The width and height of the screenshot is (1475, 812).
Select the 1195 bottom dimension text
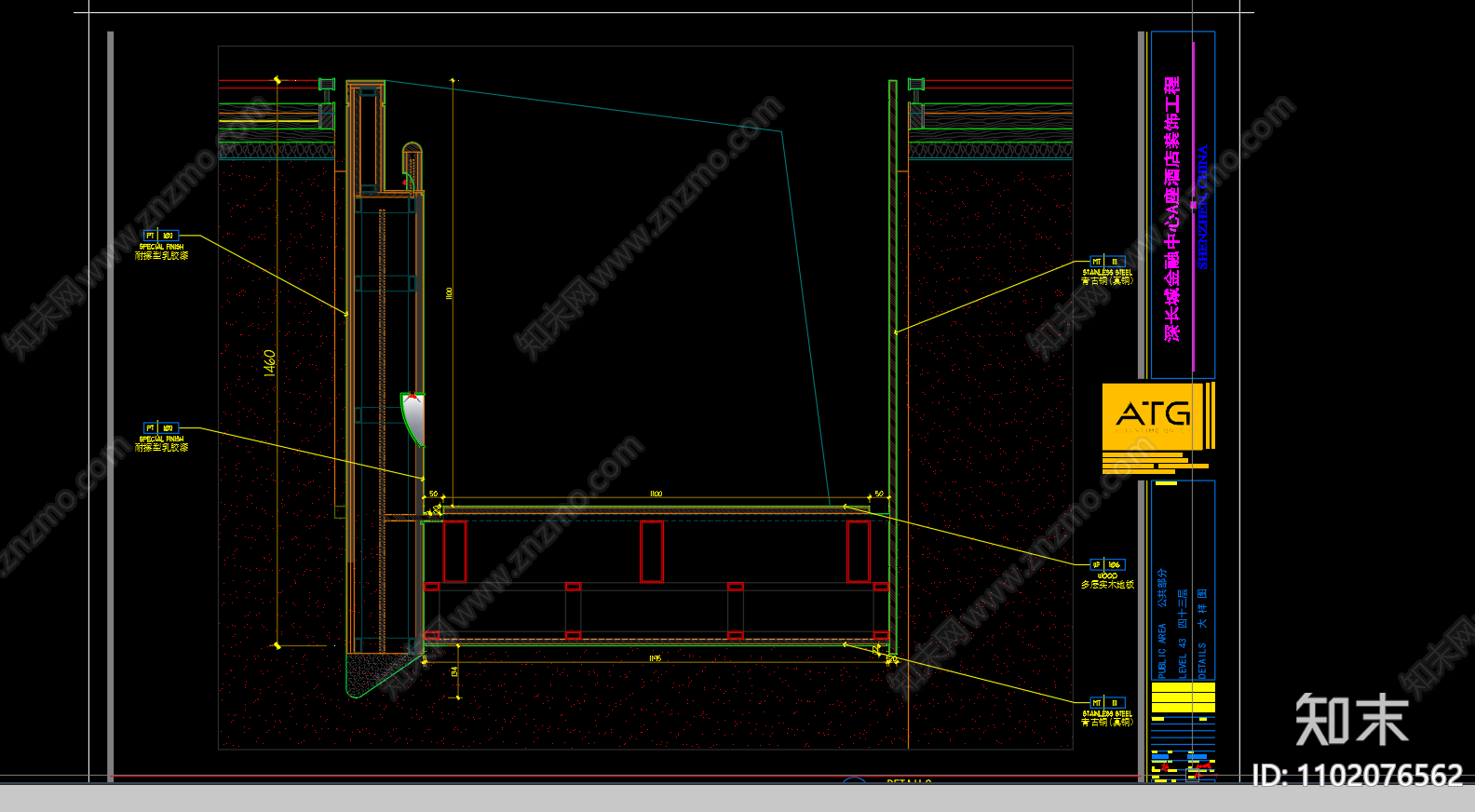[656, 658]
